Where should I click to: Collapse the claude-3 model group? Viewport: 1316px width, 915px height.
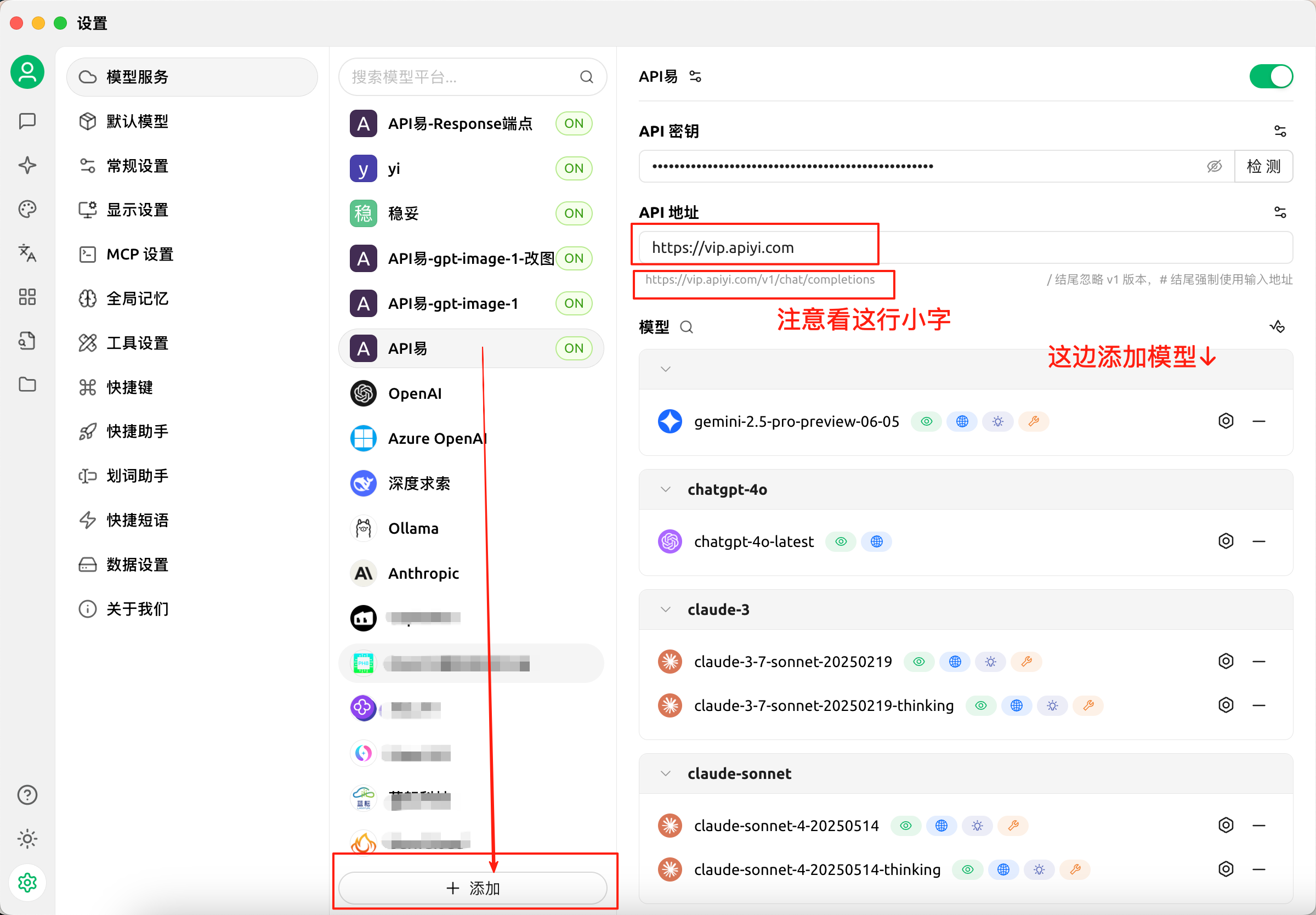coord(665,609)
